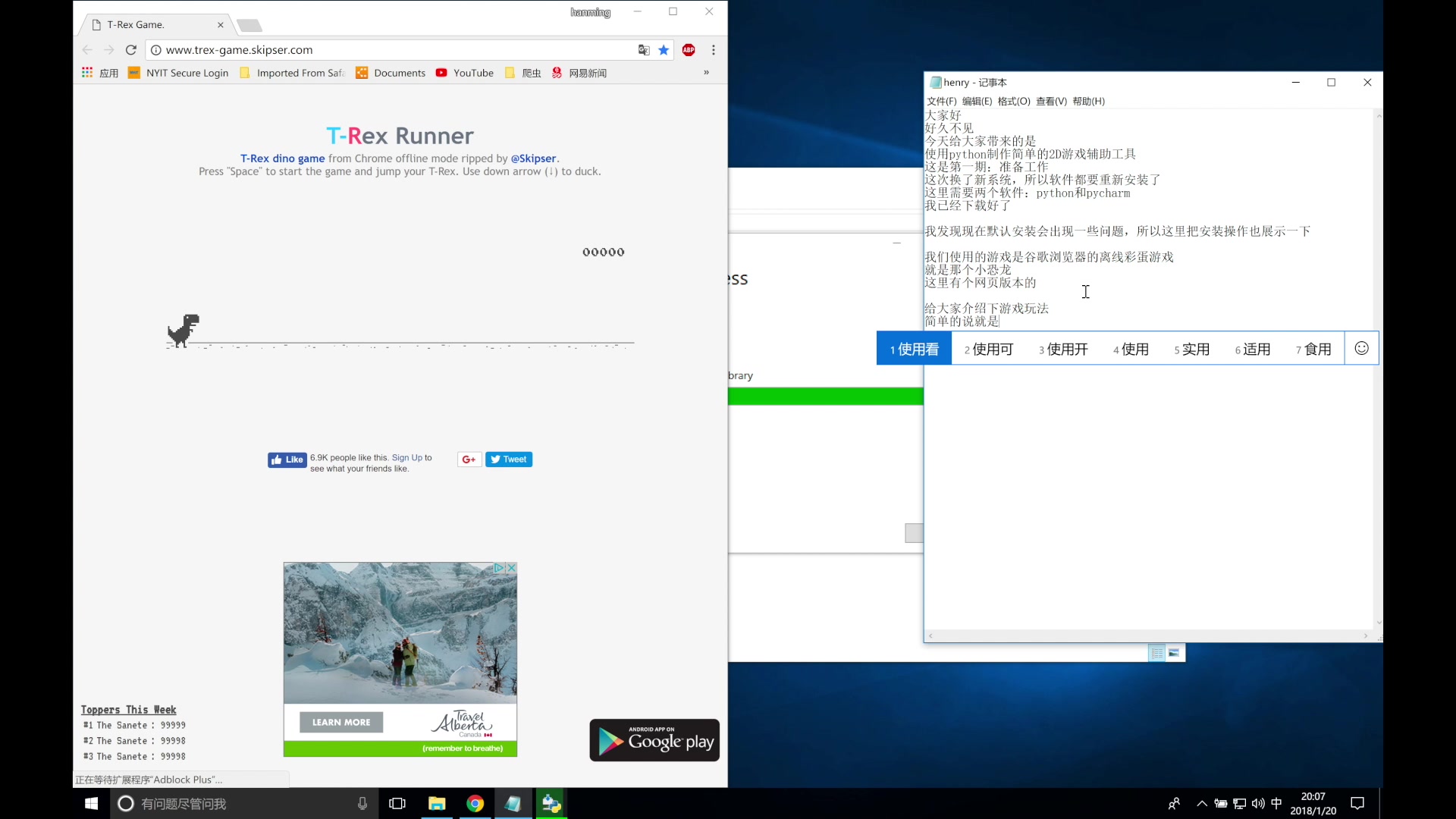This screenshot has width=1456, height=819.
Task: Click the Cortana microphone icon
Action: coord(362,803)
